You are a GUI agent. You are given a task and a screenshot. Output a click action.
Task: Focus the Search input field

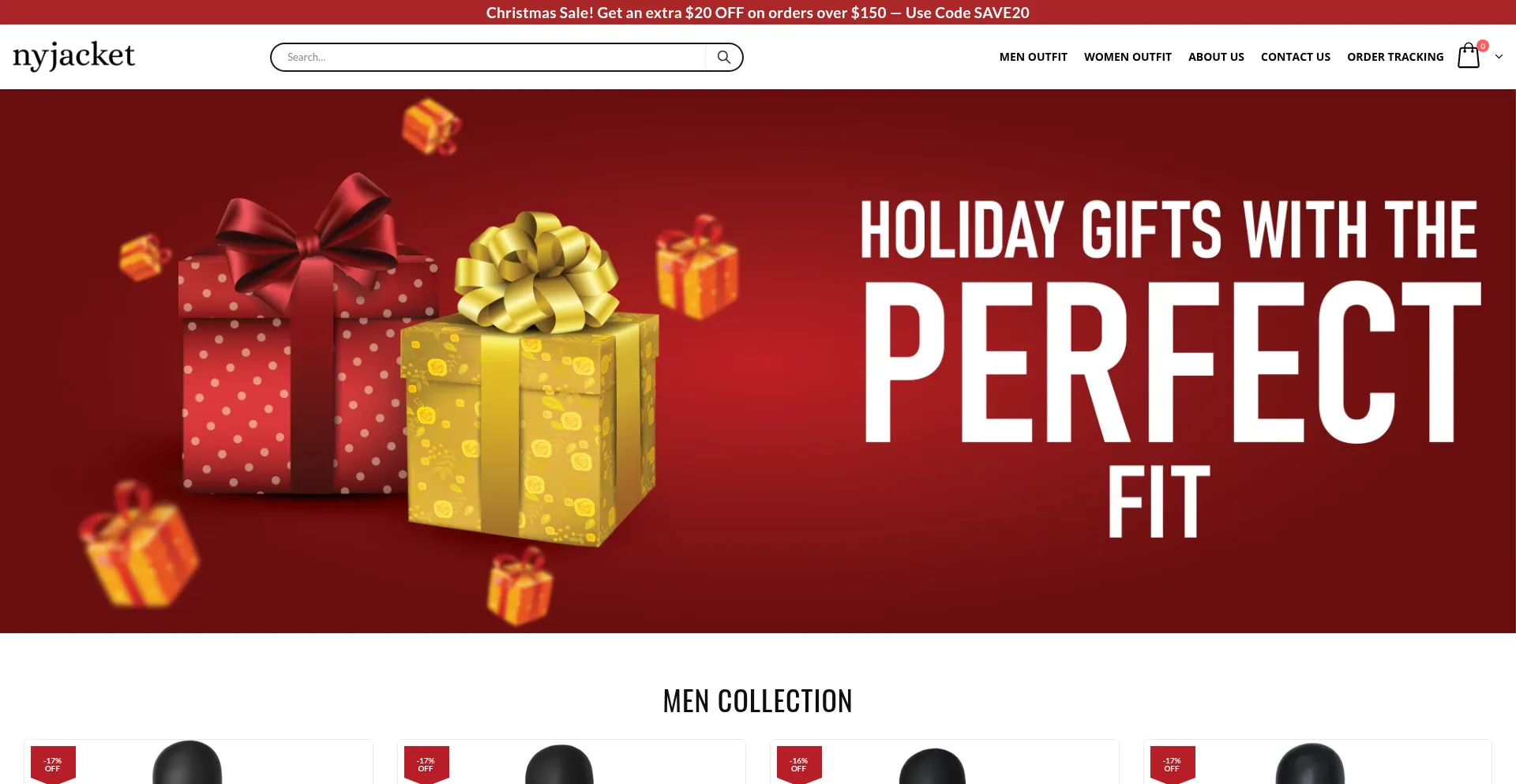tap(490, 57)
